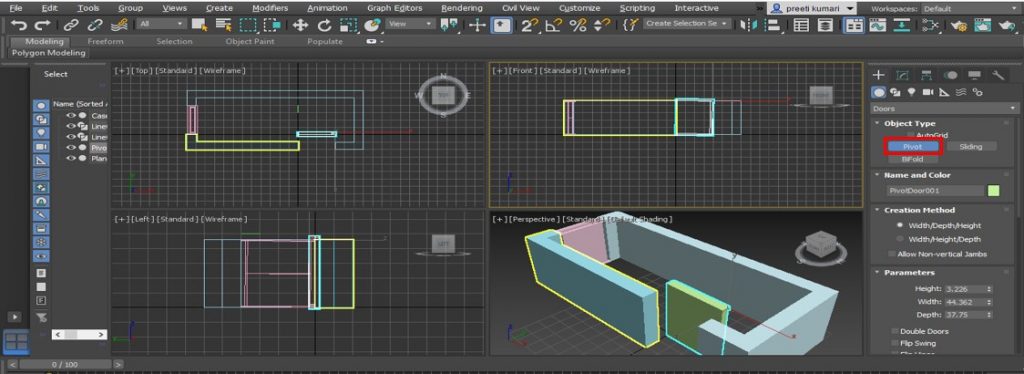Switch to Hierarchy command panel tab
Screen dimensions: 1024x374
click(x=926, y=75)
